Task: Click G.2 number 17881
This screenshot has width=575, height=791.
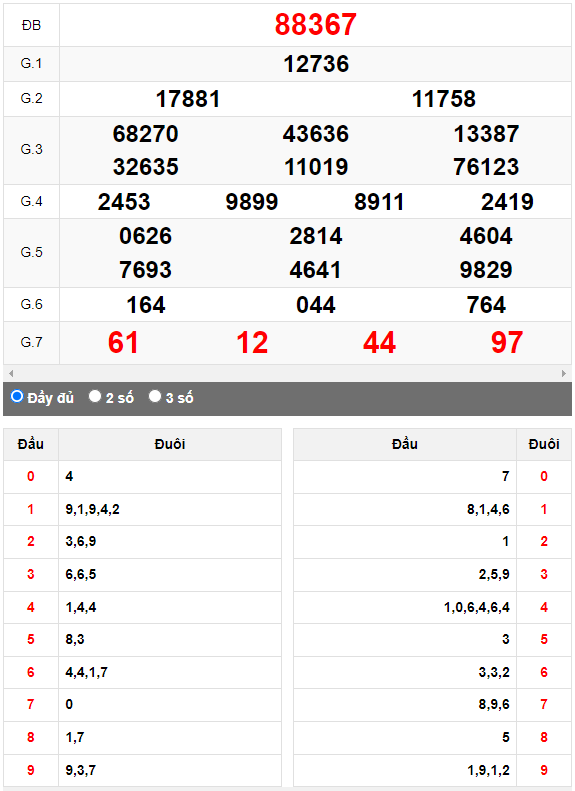Action: coord(188,99)
